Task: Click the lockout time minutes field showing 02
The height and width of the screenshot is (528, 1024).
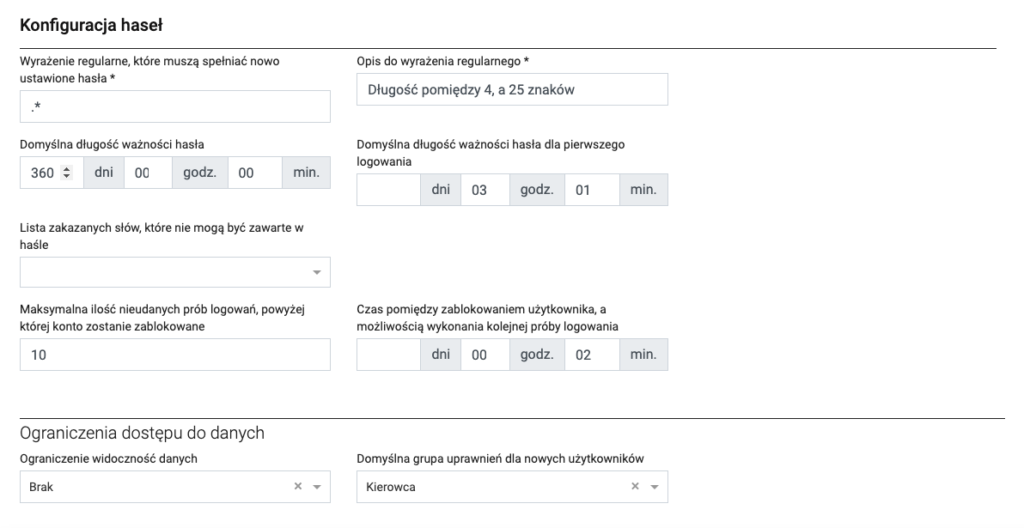Action: [591, 354]
